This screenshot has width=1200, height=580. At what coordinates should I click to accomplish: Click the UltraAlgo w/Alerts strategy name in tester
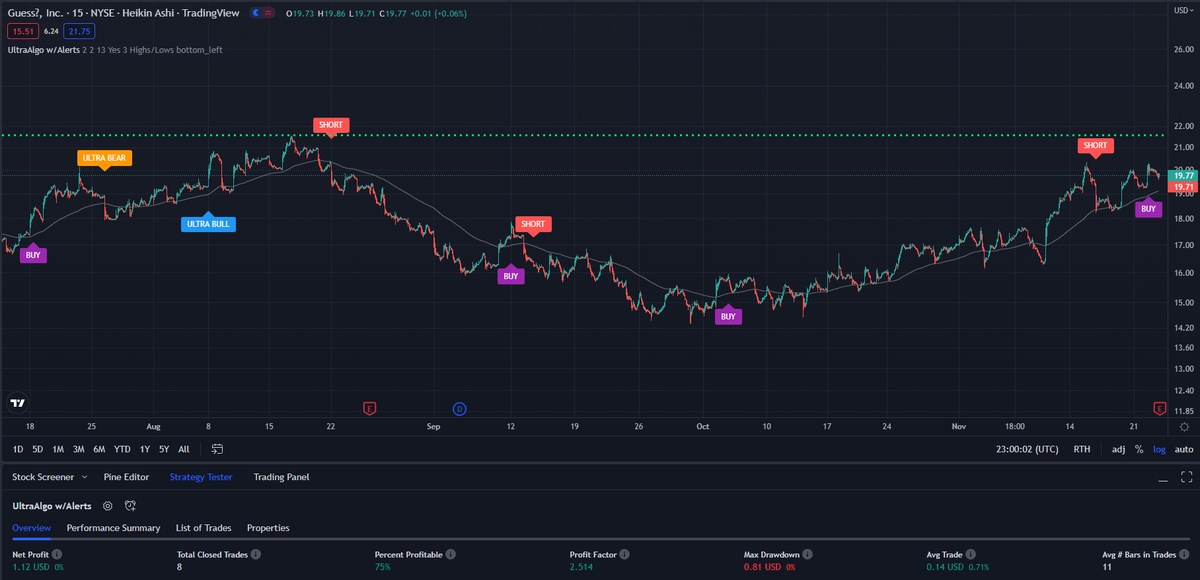[x=51, y=506]
